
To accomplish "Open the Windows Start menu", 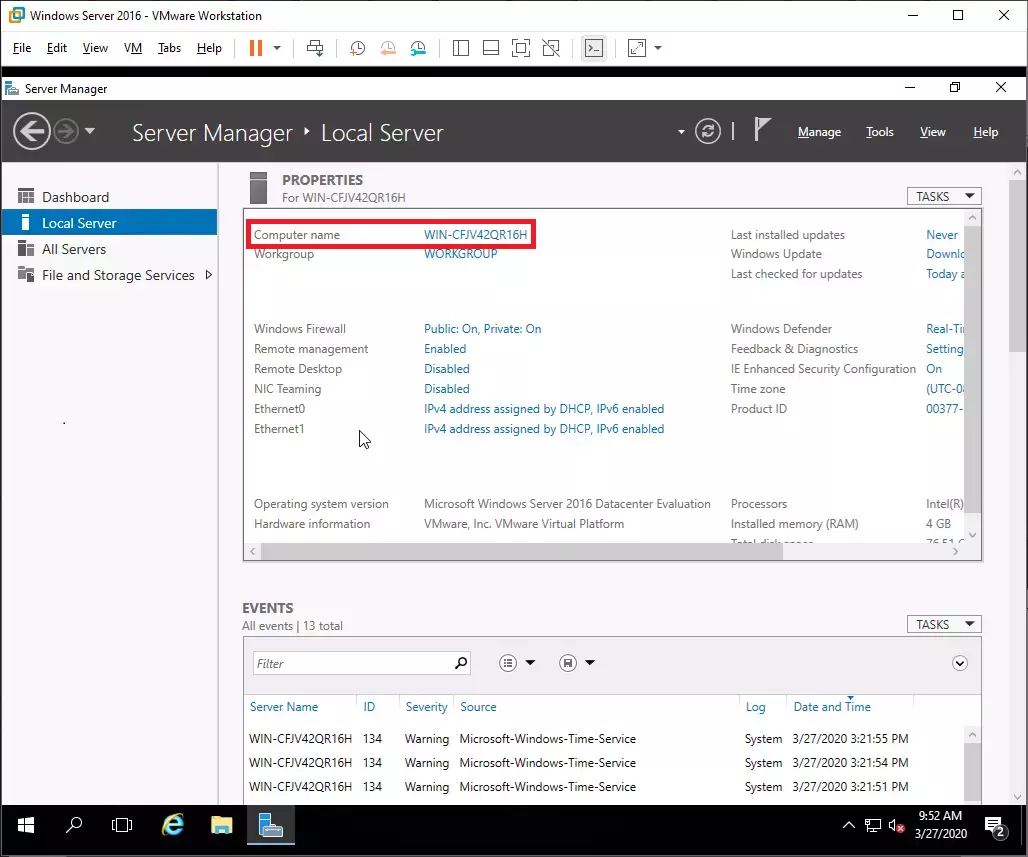I will click(x=26, y=825).
